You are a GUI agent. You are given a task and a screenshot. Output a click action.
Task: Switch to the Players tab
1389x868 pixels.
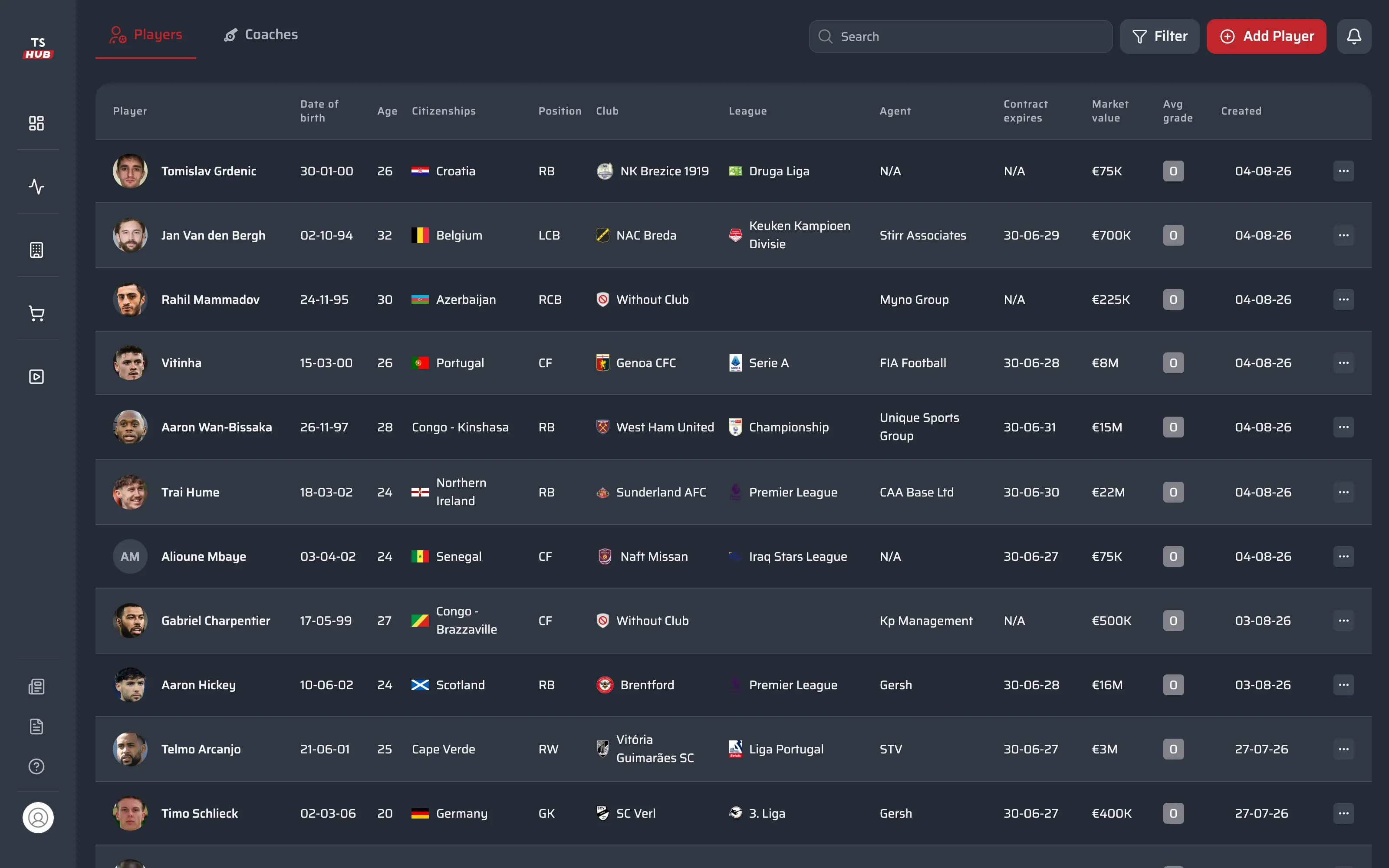pyautogui.click(x=146, y=34)
